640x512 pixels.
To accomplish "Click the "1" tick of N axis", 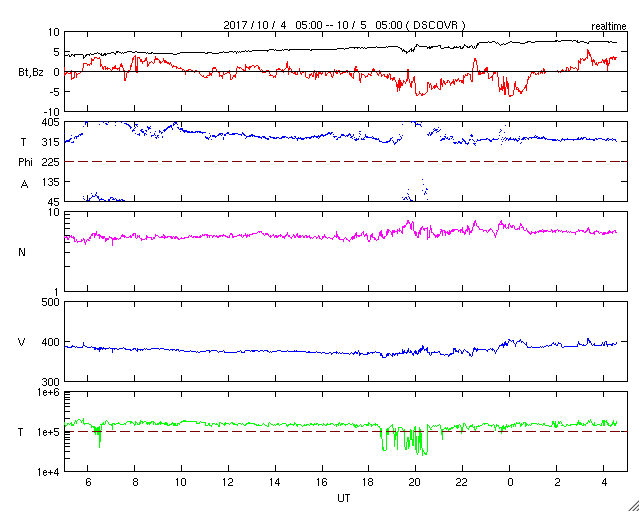I will coord(58,292).
